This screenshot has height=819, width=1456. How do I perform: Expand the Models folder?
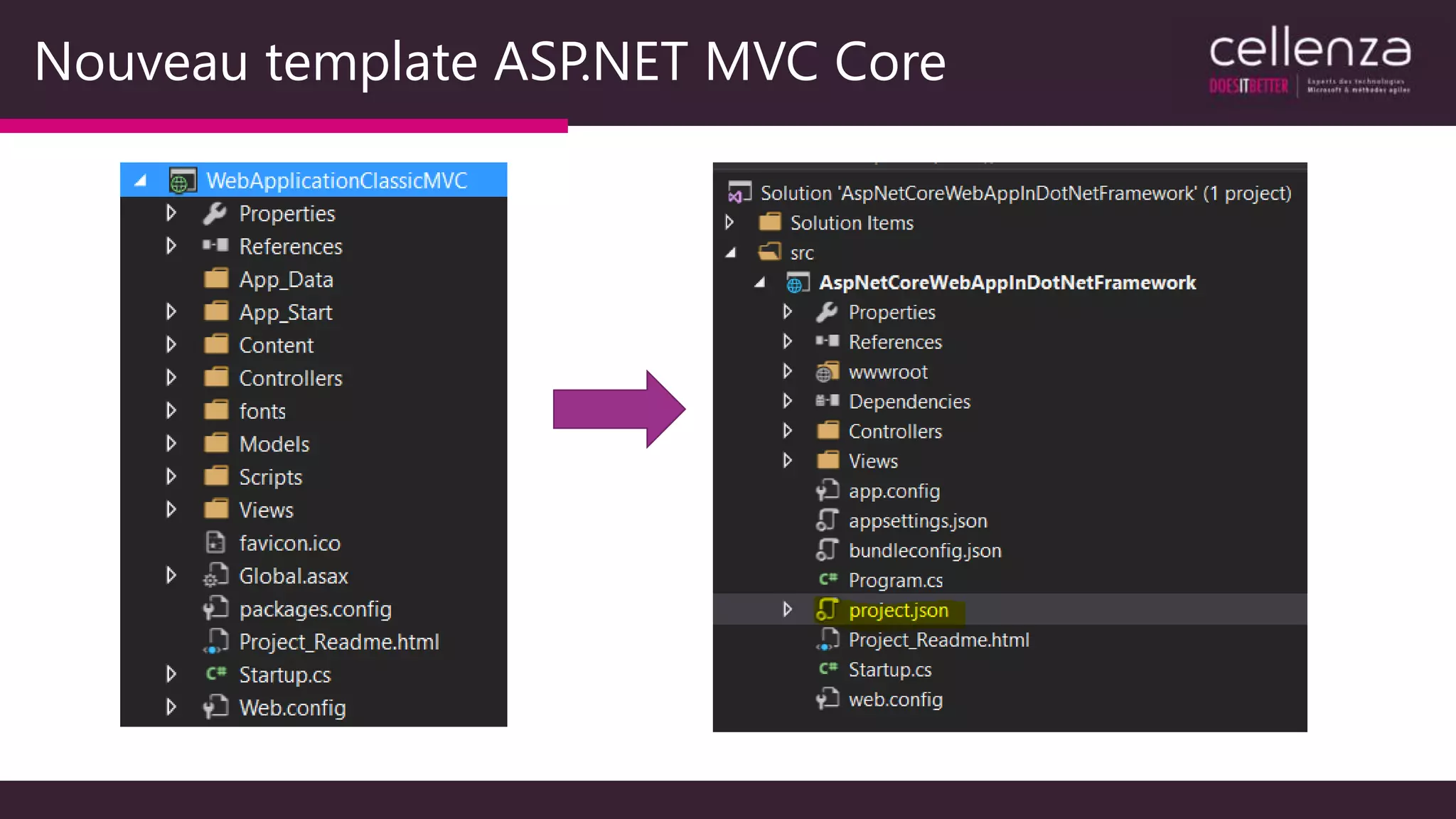tap(171, 443)
